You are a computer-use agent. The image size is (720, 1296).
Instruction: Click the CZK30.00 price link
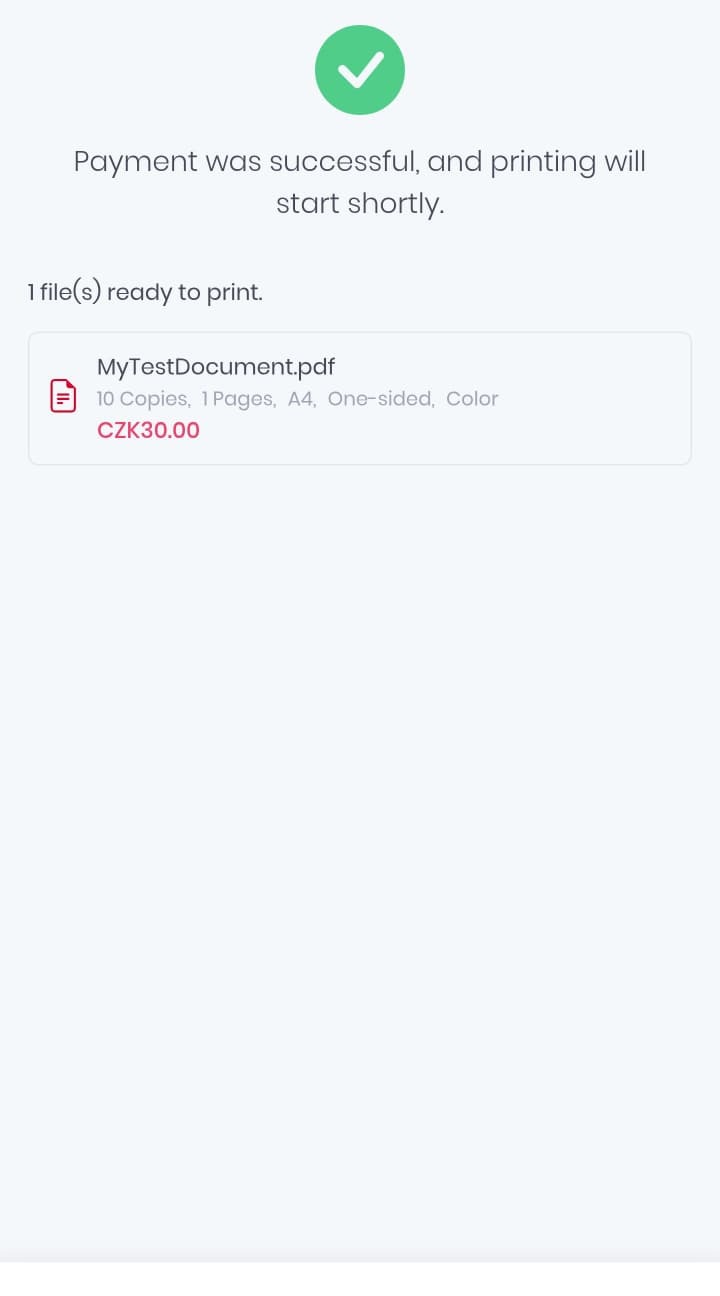click(148, 430)
